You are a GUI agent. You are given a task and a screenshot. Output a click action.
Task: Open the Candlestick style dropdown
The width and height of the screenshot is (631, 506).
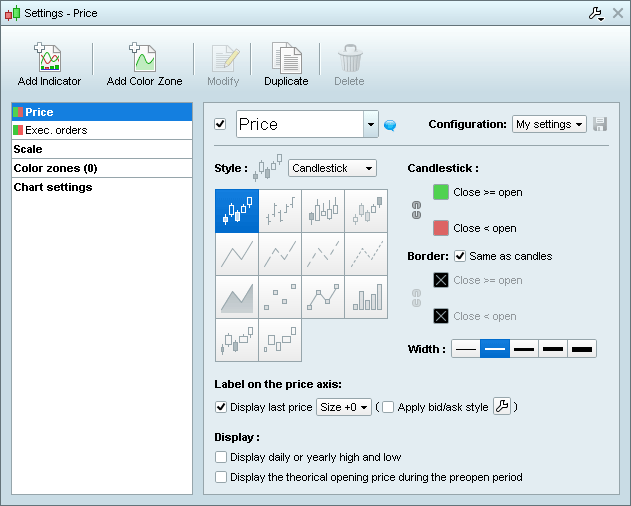332,168
